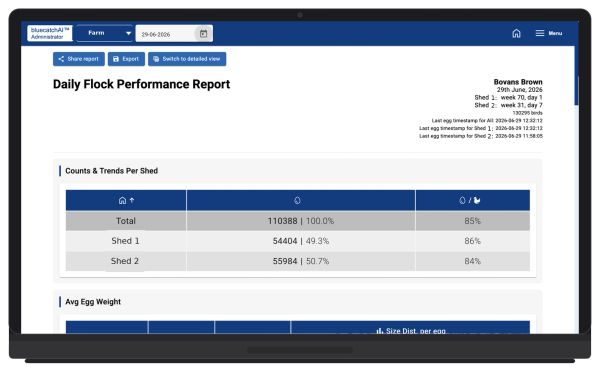Click the egg per hen icon header
600x372 pixels.
tap(470, 200)
